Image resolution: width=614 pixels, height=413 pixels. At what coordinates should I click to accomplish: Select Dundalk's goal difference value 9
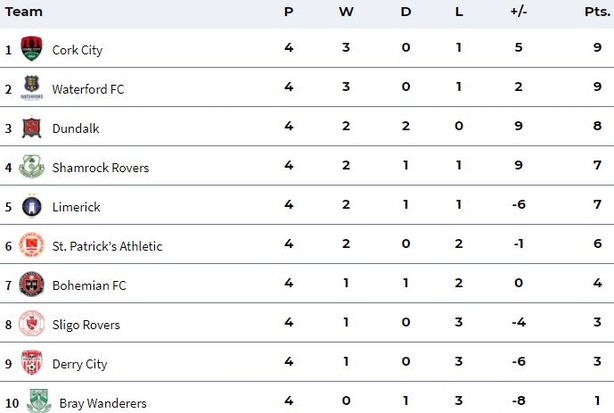518,126
